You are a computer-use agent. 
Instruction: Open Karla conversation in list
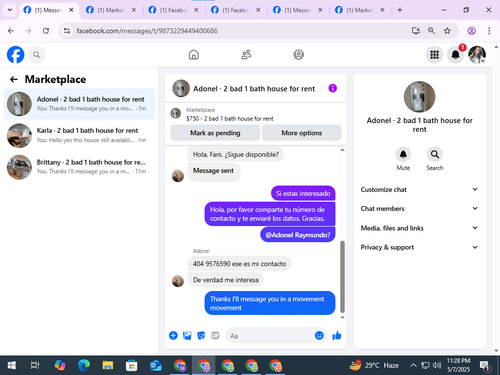79,135
